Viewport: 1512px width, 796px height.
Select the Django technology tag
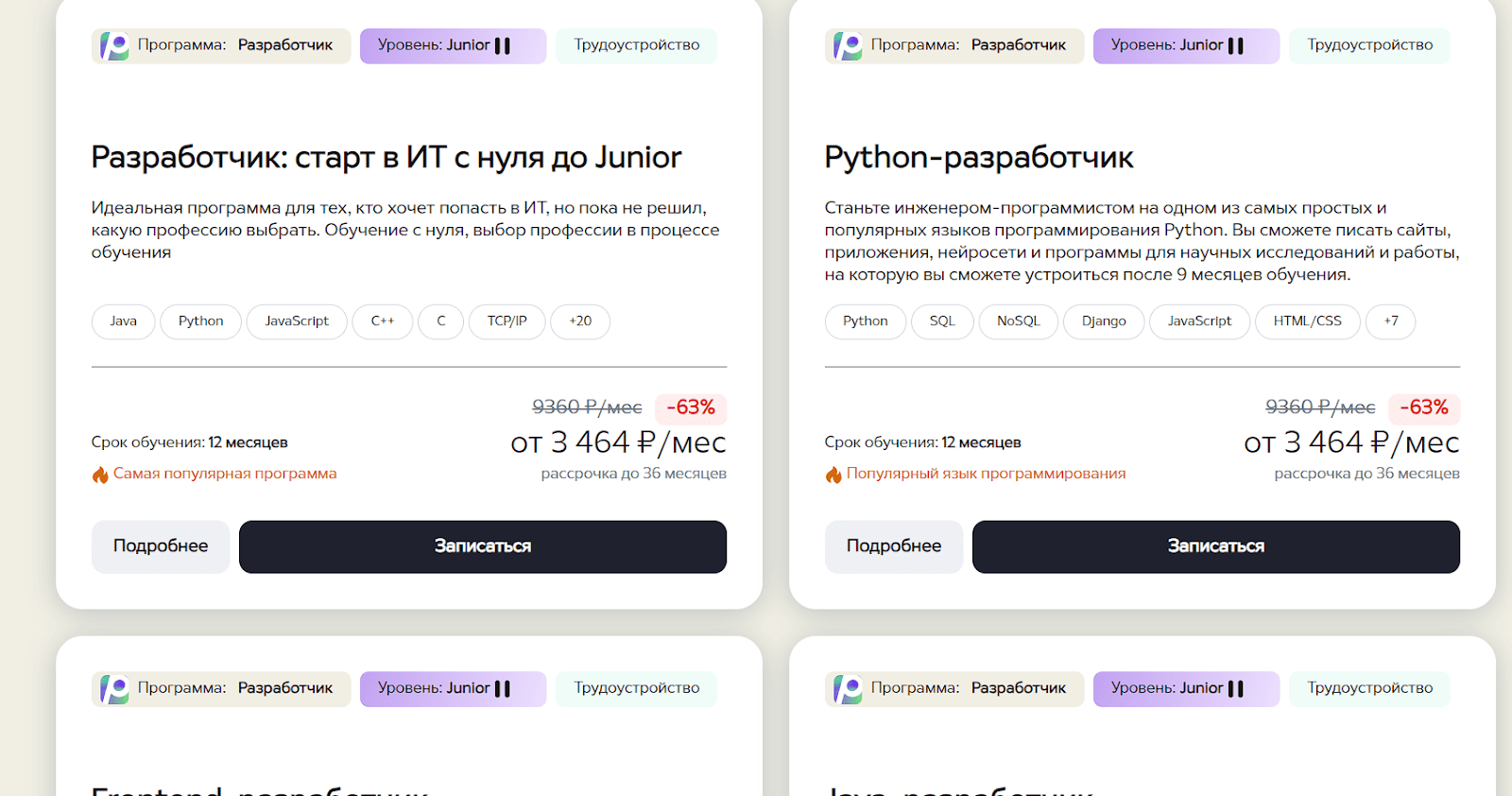click(1104, 321)
